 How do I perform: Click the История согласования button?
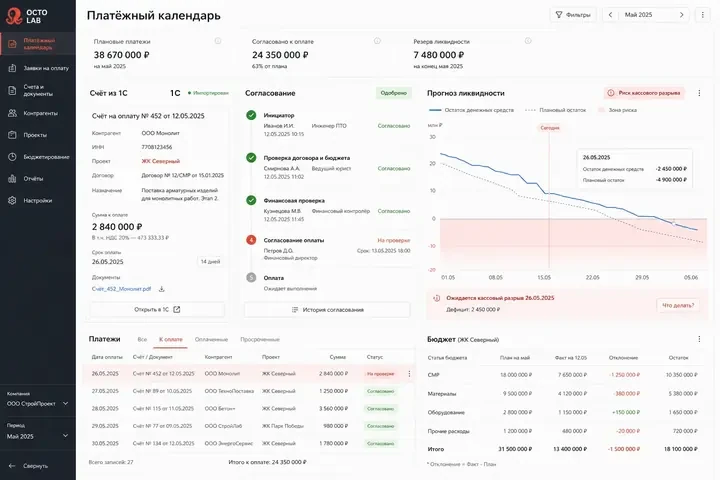(x=327, y=310)
